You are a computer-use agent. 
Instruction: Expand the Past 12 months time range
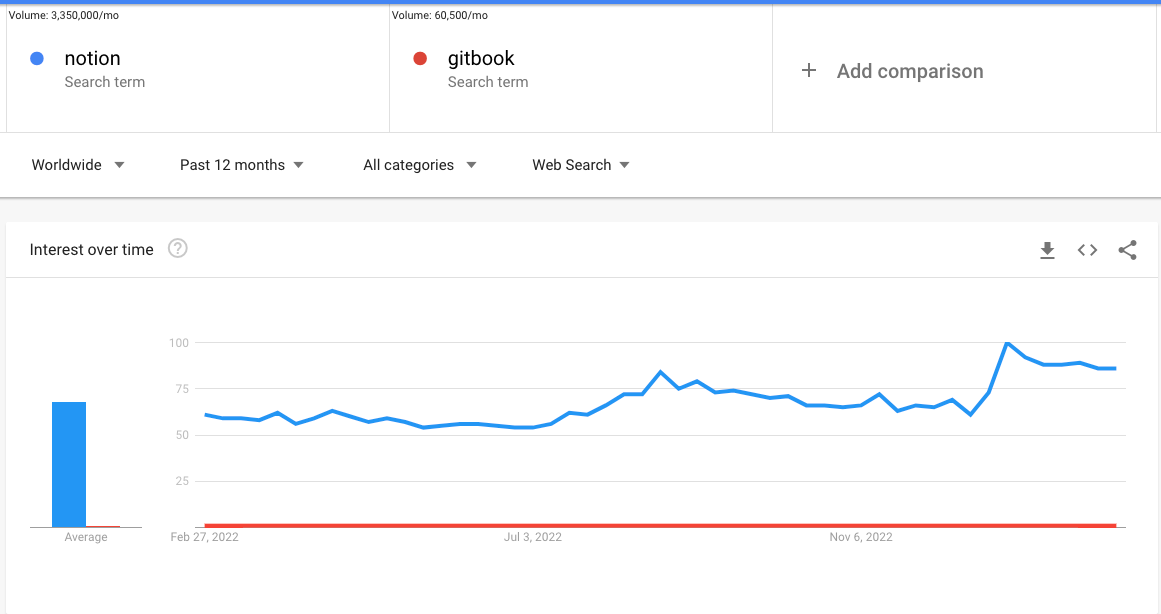tap(241, 165)
